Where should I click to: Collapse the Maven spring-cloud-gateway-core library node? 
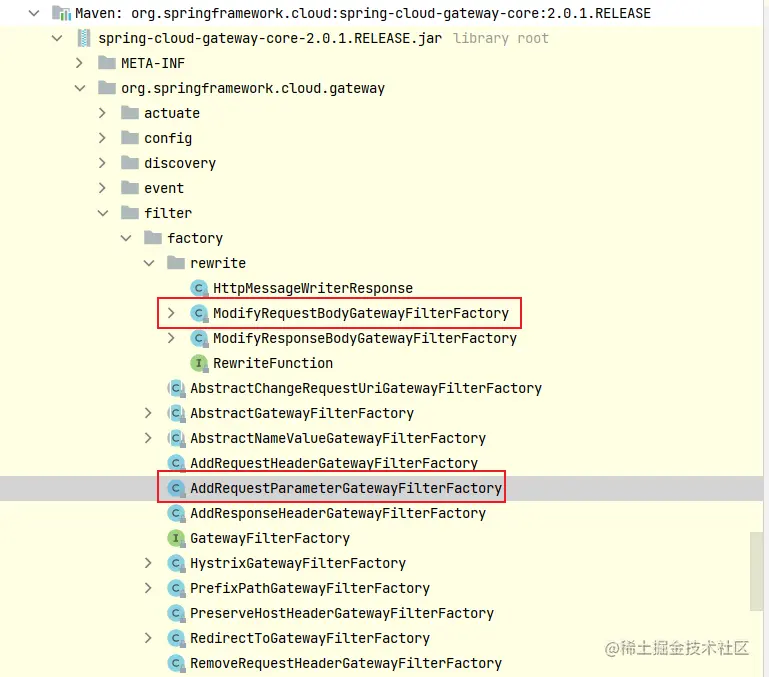click(34, 13)
